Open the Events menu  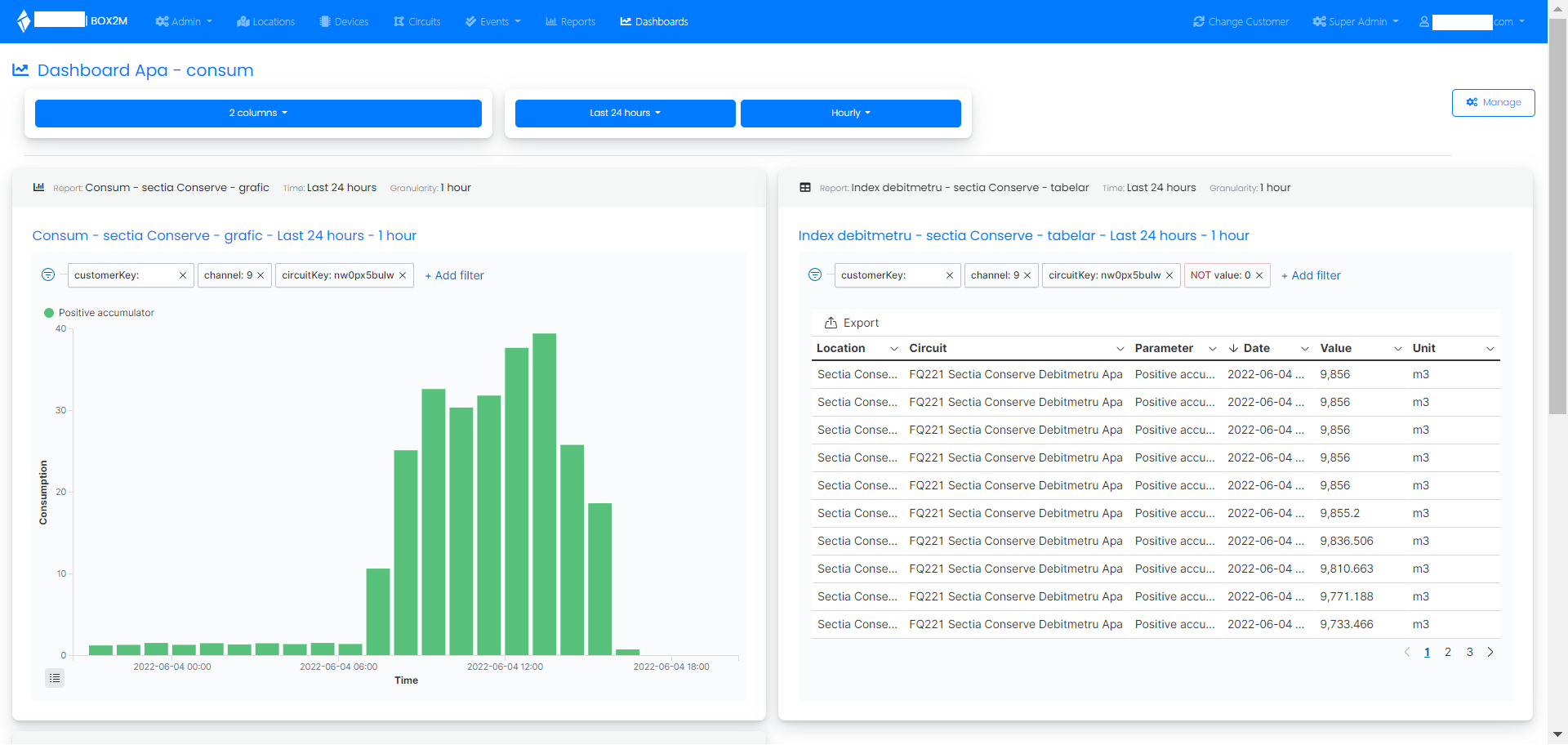tap(493, 22)
